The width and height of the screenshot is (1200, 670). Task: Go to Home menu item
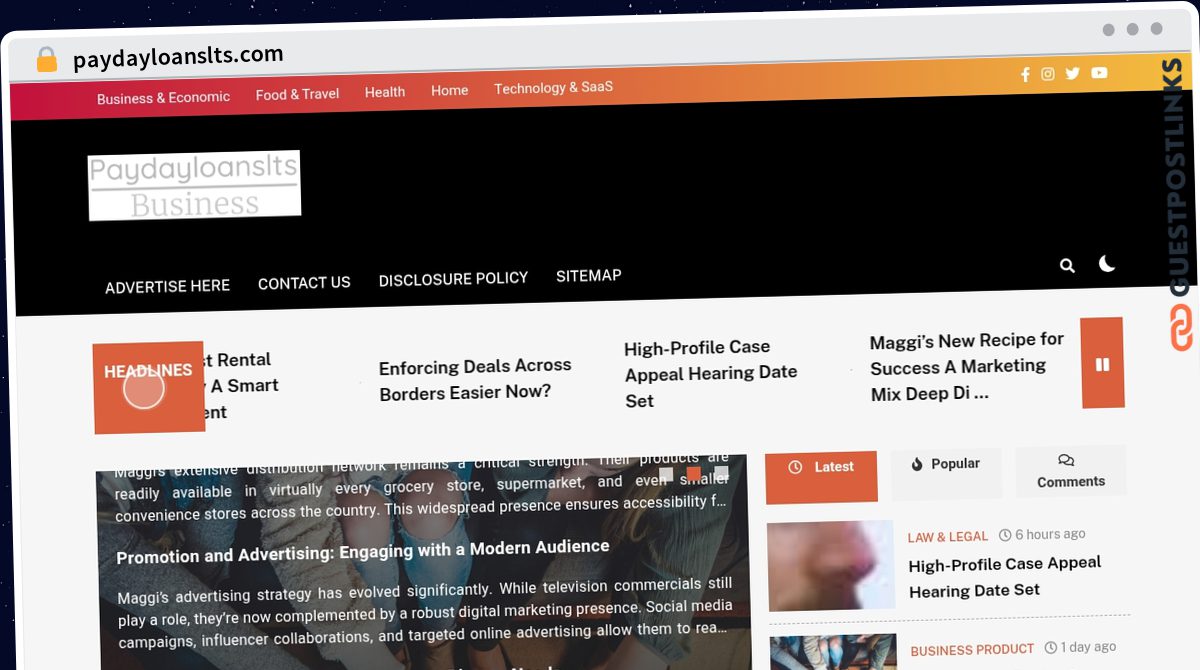pos(450,90)
